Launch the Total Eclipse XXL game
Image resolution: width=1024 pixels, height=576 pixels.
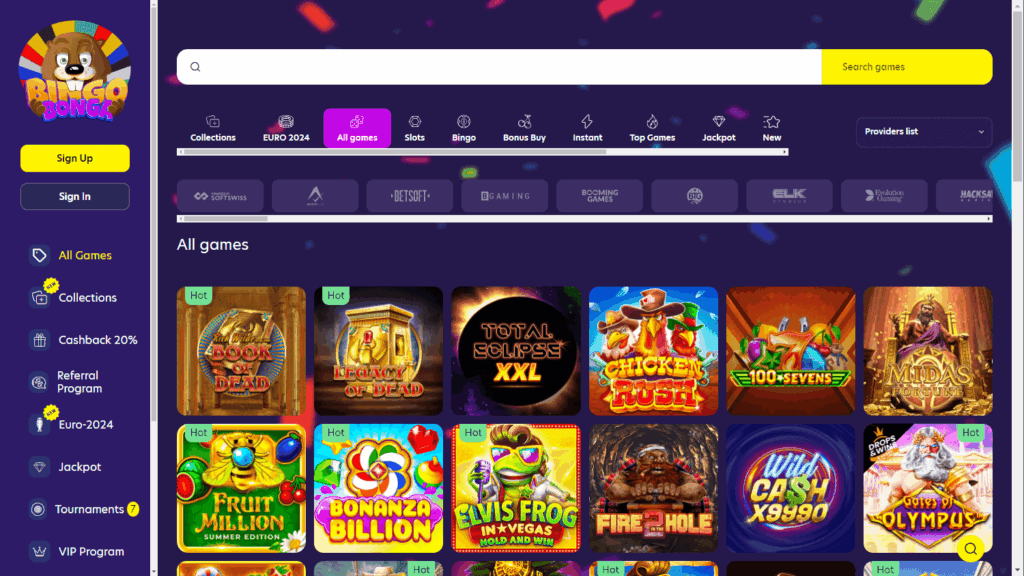click(516, 351)
